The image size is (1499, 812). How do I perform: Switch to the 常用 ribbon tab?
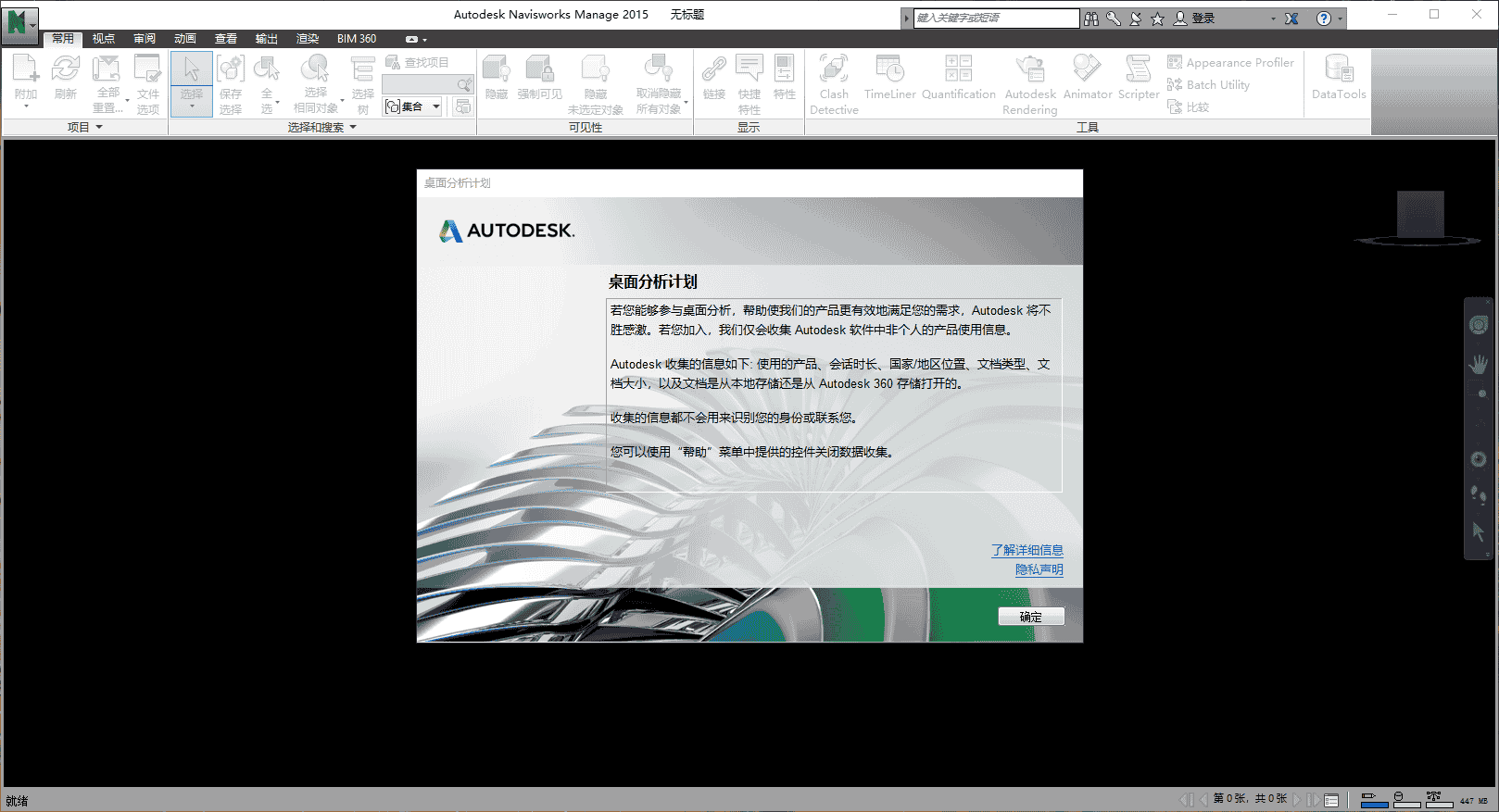click(63, 39)
